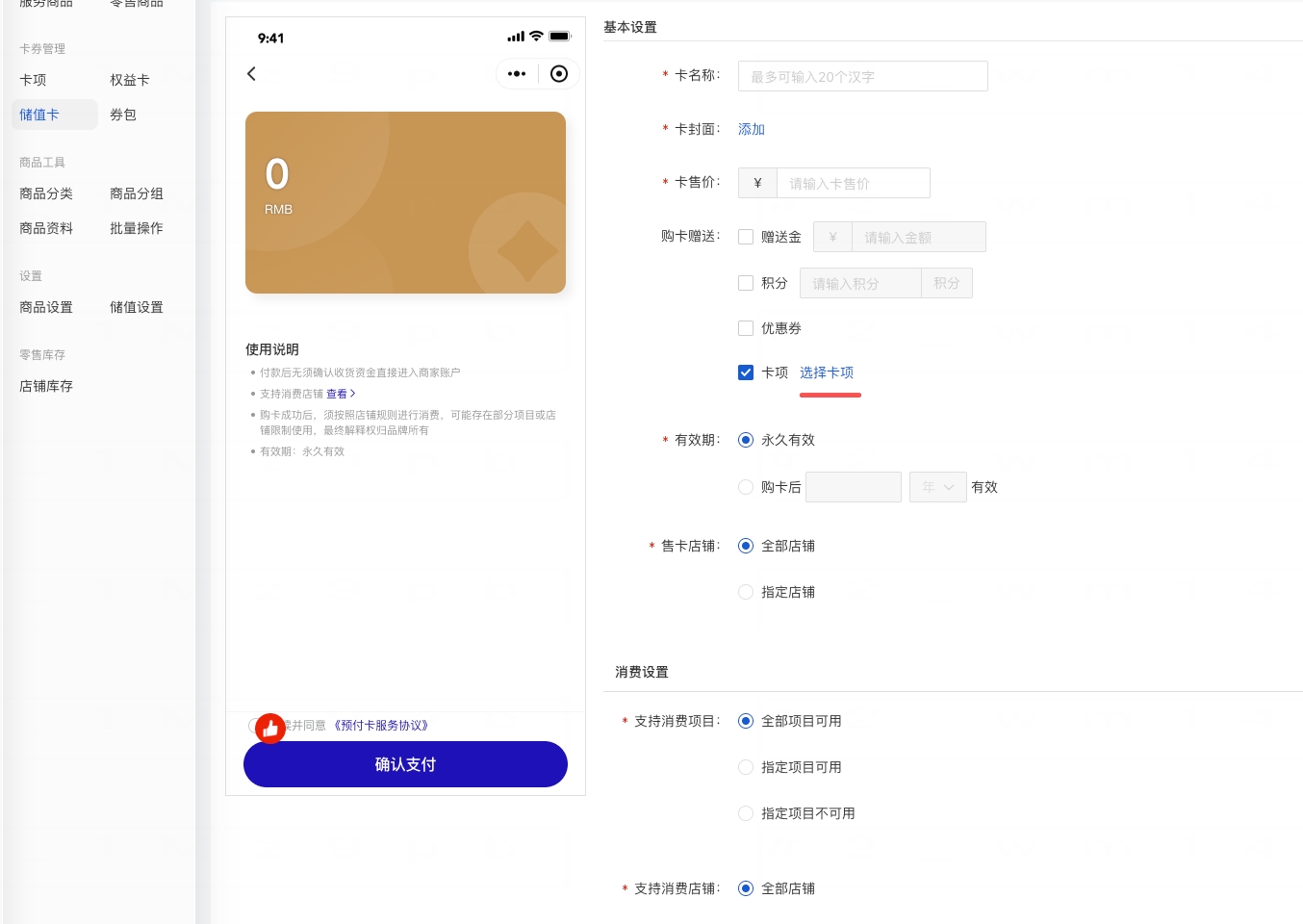Screen dimensions: 1303x924
Task: Open 卡项 in the sidebar
Action: pyautogui.click(x=33, y=80)
